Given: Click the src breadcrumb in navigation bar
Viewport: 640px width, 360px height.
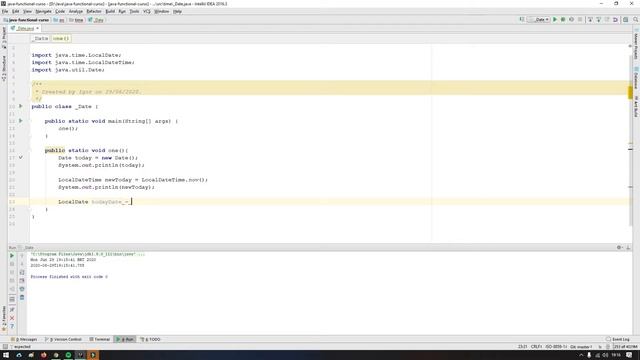Looking at the screenshot, I should 59,20.
